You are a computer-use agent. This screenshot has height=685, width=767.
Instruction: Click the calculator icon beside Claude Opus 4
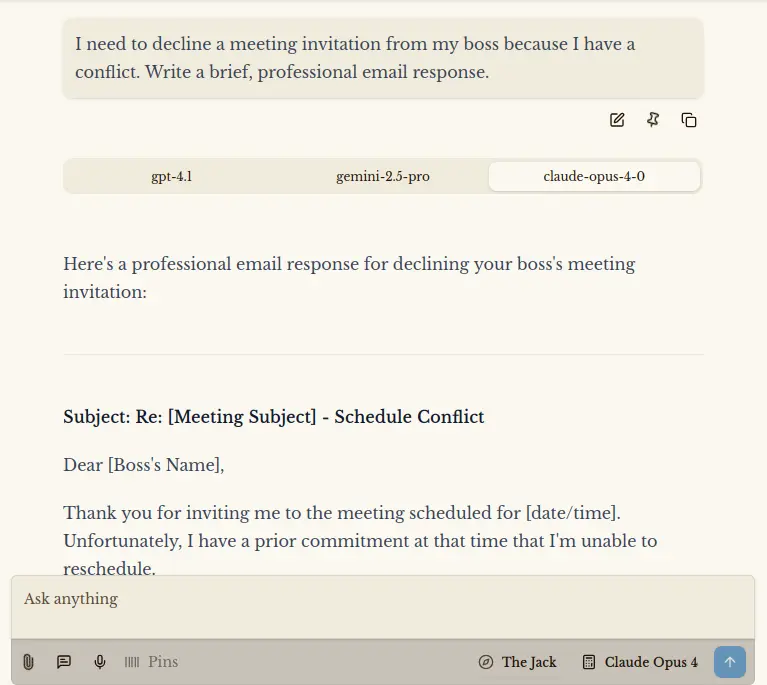pyautogui.click(x=589, y=662)
